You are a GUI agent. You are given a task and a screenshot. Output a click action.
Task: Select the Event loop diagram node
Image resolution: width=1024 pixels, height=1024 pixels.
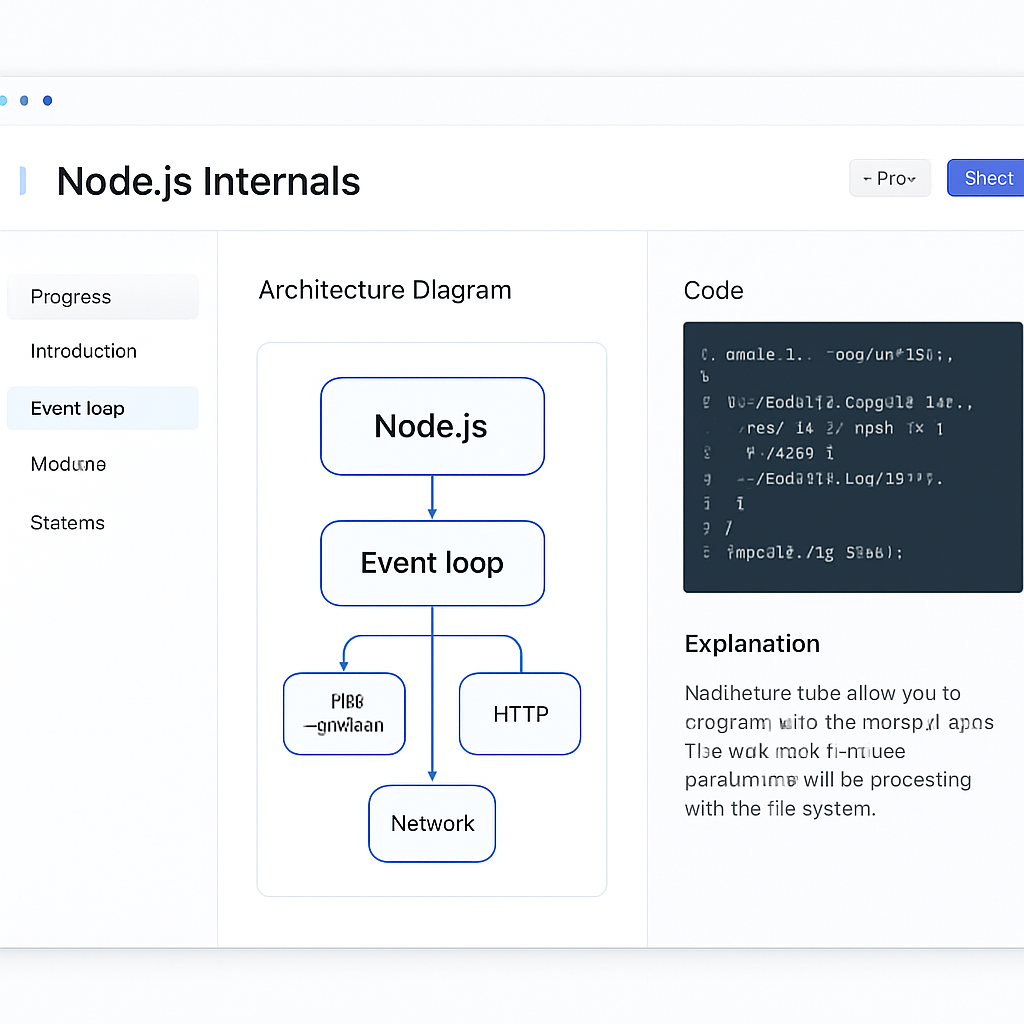coord(432,563)
